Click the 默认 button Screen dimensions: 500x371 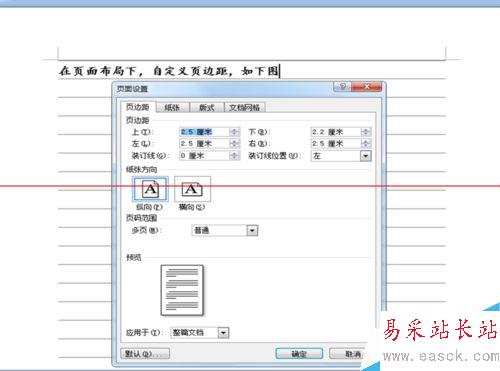click(x=145, y=354)
